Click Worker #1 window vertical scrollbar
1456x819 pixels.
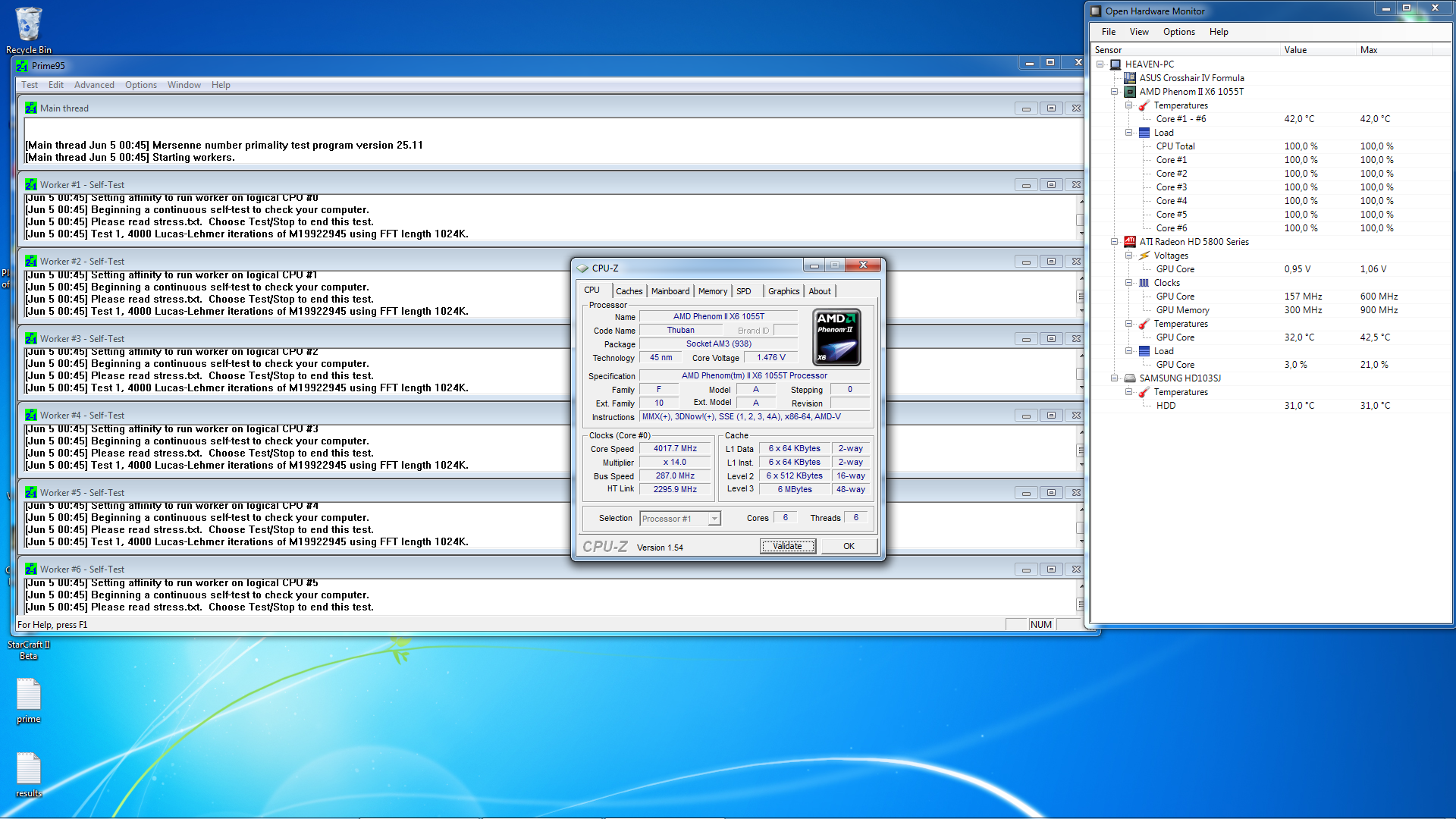(1081, 218)
